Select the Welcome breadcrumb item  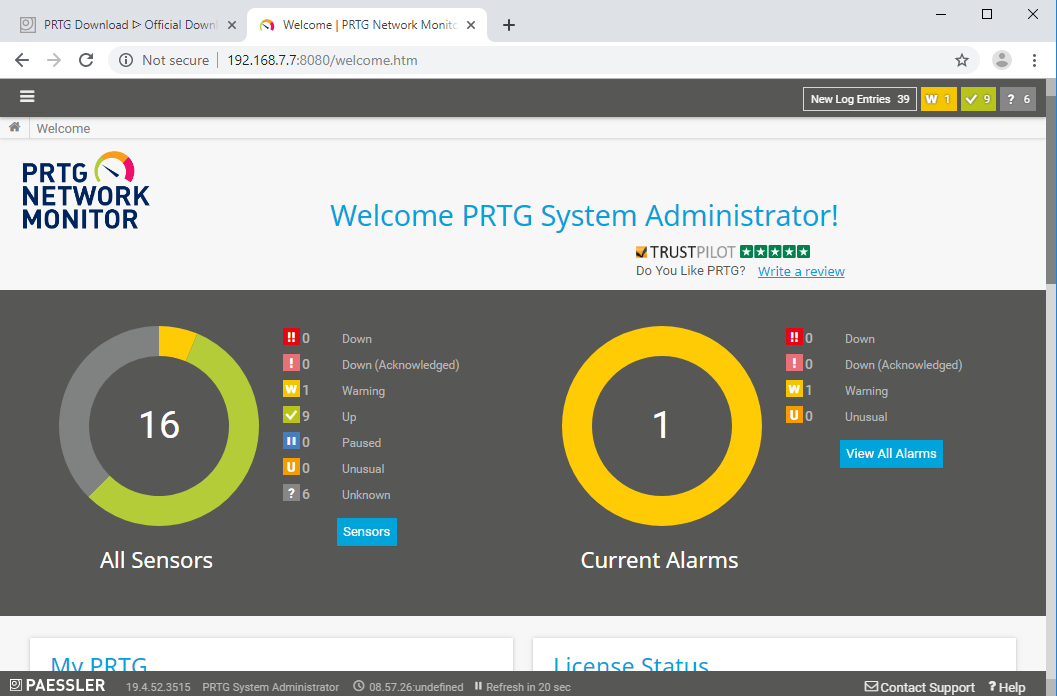coord(63,127)
